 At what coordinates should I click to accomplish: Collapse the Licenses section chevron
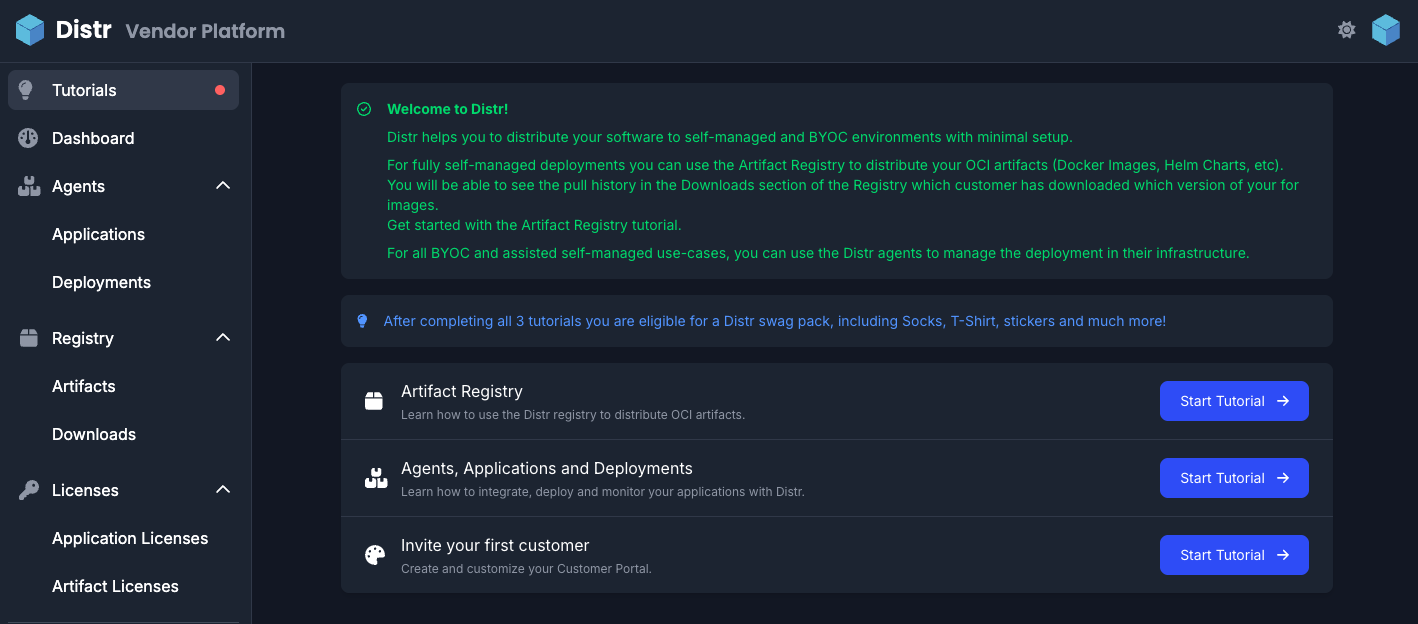[223, 490]
